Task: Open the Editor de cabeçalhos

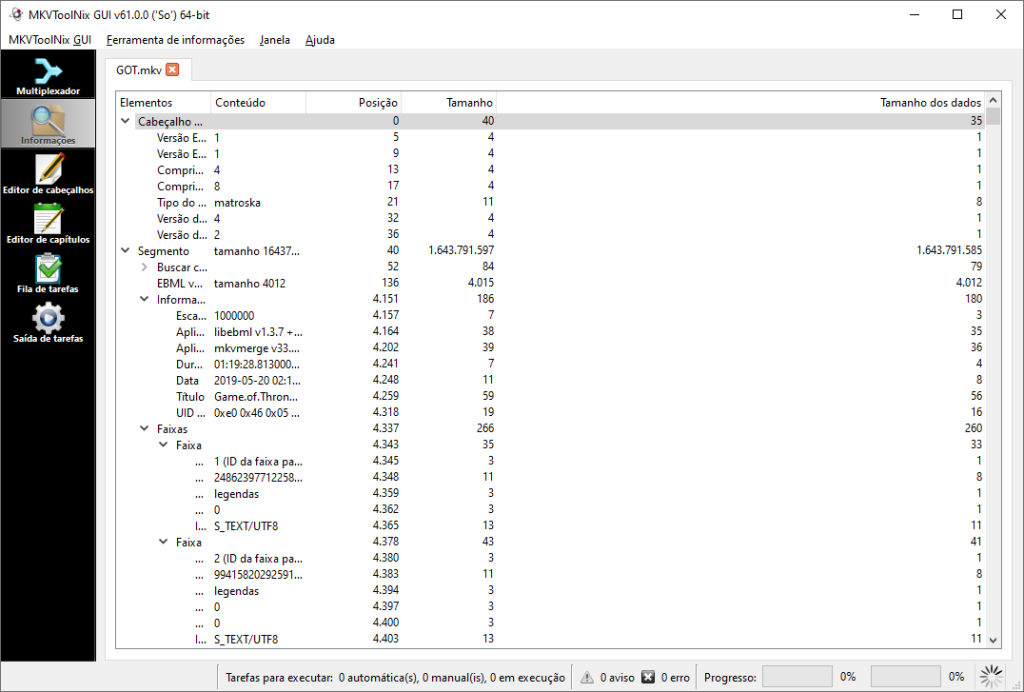Action: [x=47, y=175]
